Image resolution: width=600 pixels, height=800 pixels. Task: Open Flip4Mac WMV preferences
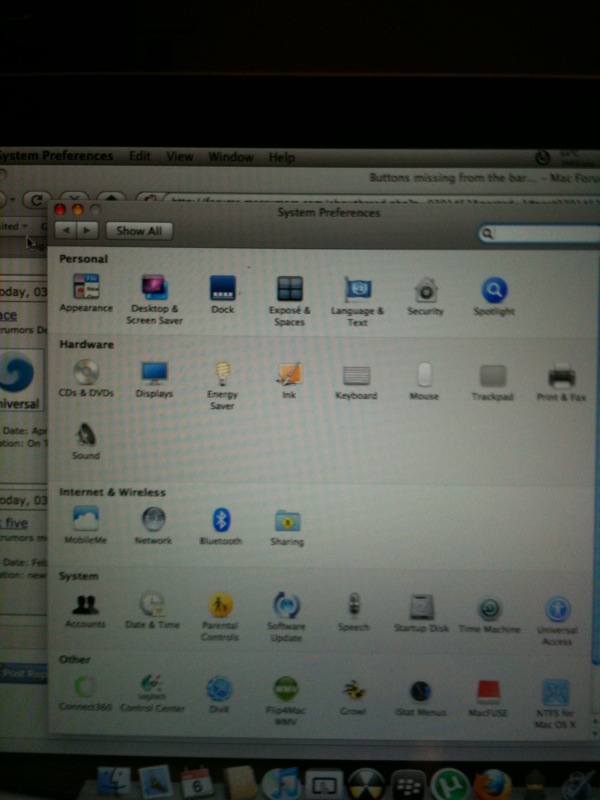click(286, 701)
